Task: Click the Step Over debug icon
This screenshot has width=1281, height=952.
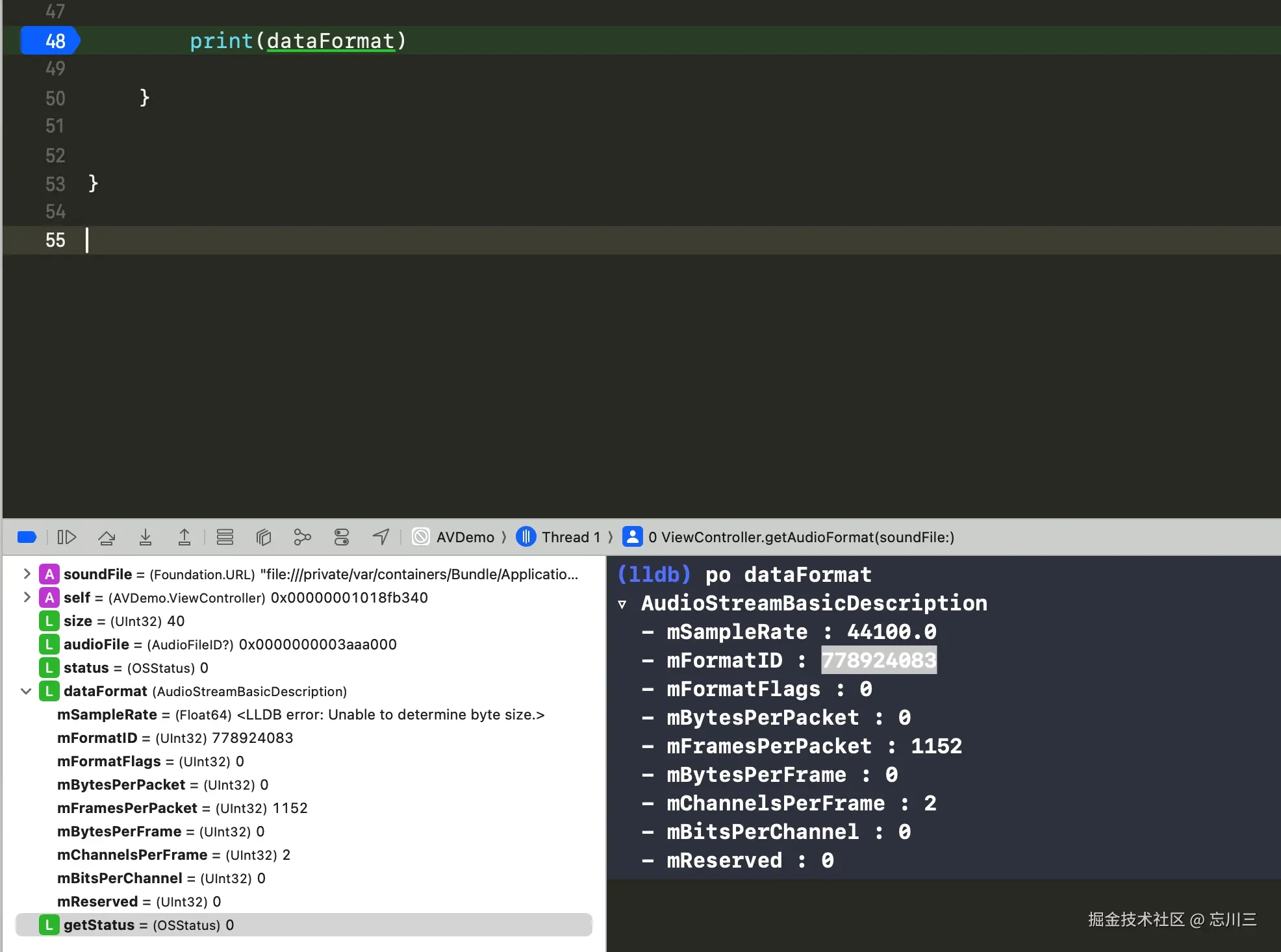Action: pyautogui.click(x=107, y=537)
